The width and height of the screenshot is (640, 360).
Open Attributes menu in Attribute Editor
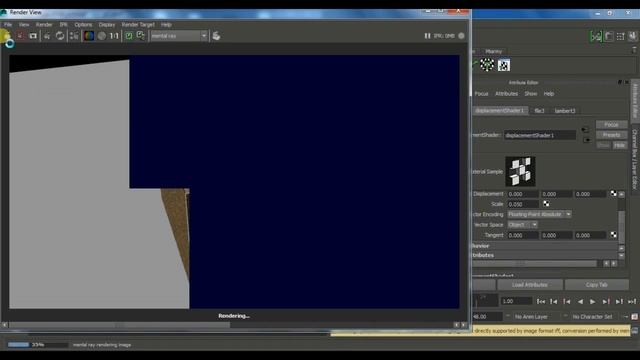(506, 93)
